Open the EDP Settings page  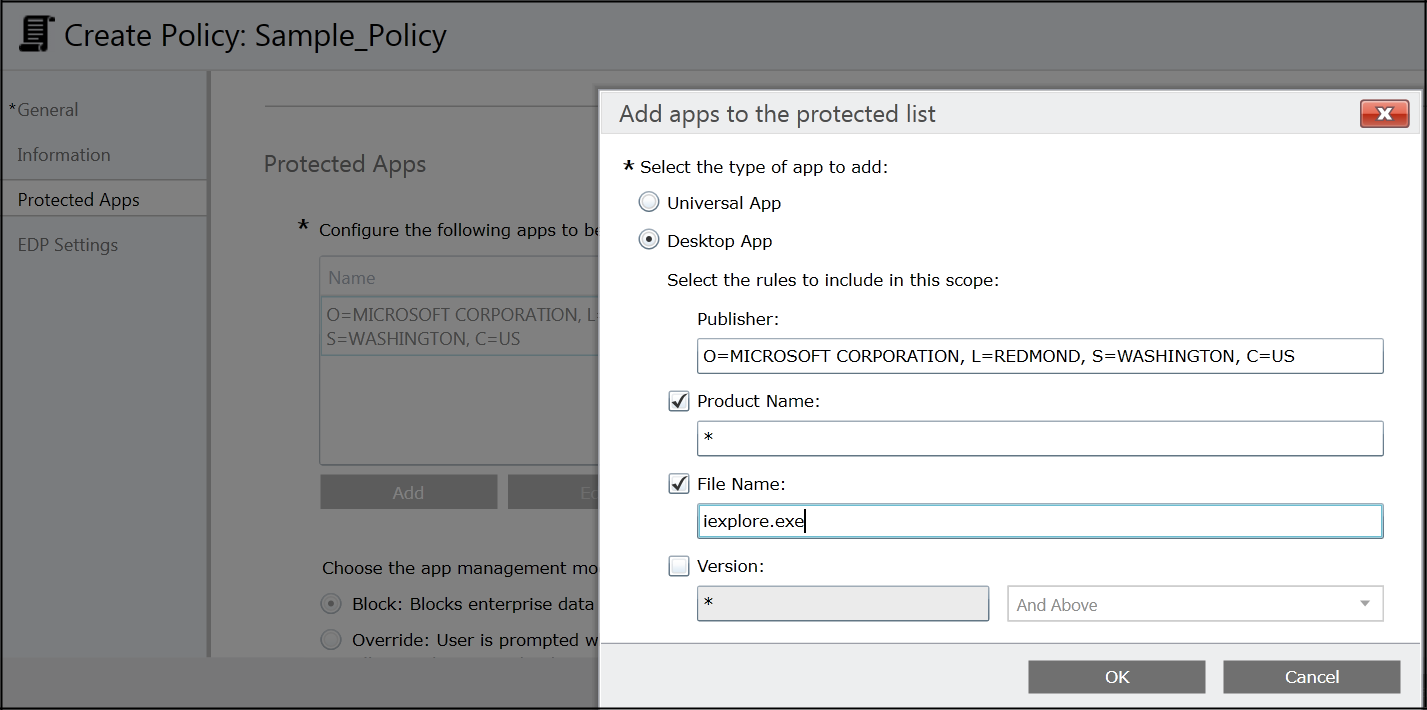point(68,245)
